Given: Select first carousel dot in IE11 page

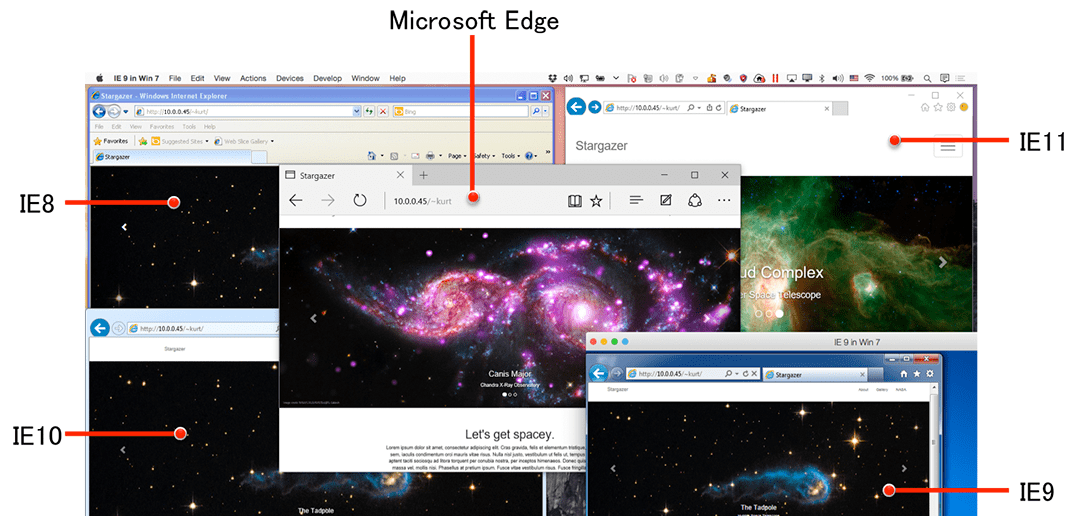Looking at the screenshot, I should 758,313.
